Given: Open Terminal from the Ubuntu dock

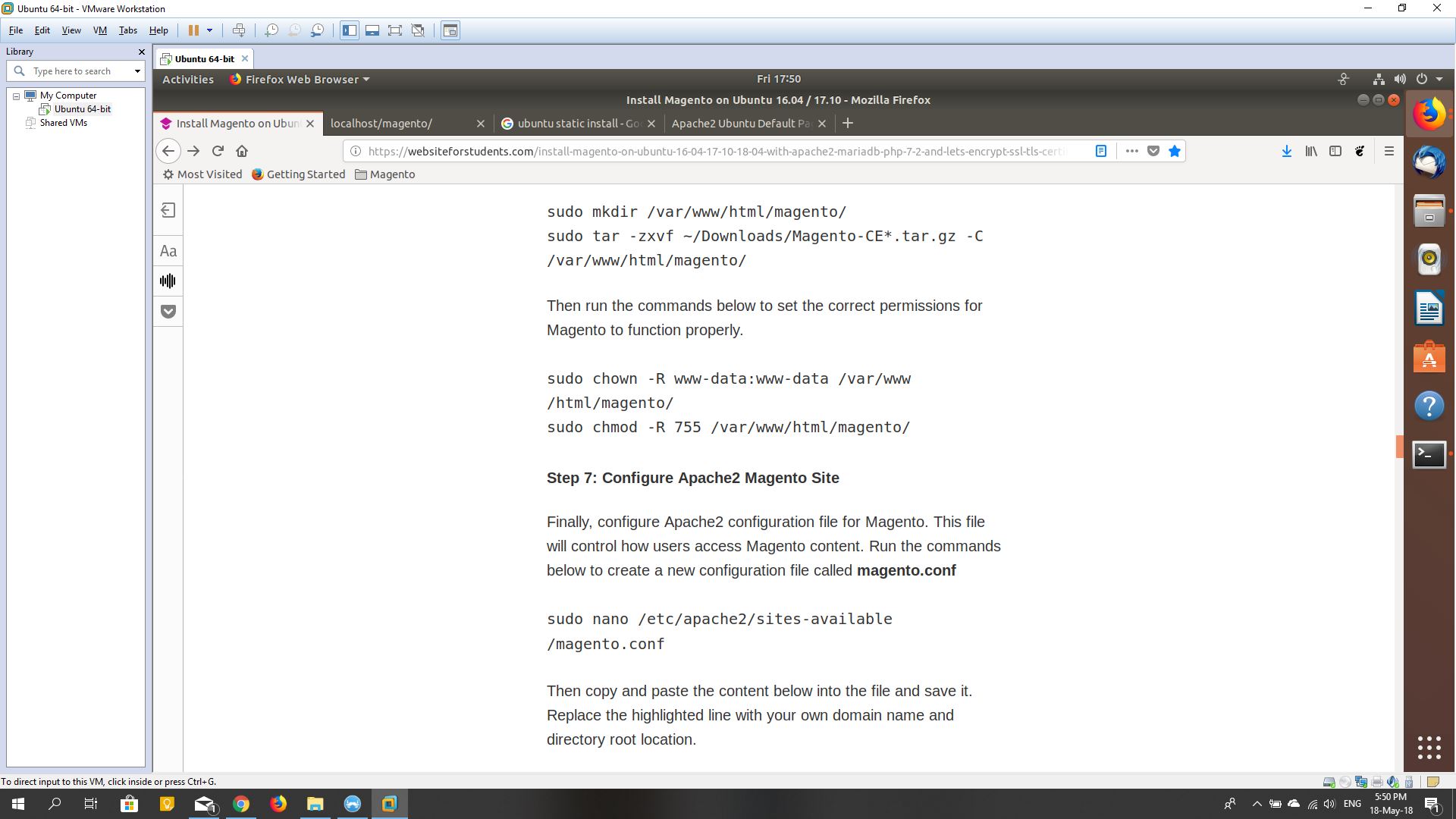Looking at the screenshot, I should click(1429, 454).
